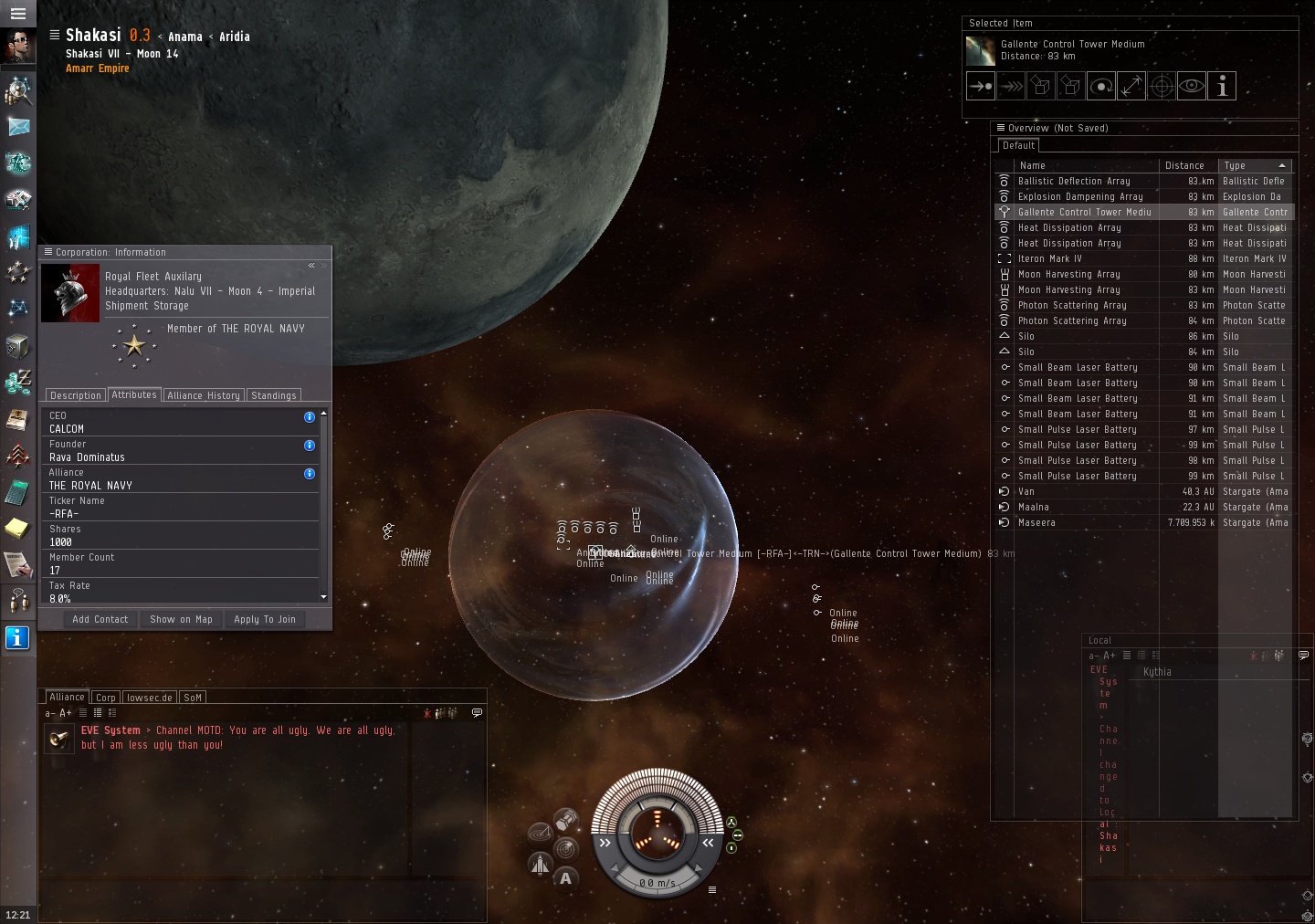Click scroll down arrow in Attributes list

pyautogui.click(x=323, y=597)
